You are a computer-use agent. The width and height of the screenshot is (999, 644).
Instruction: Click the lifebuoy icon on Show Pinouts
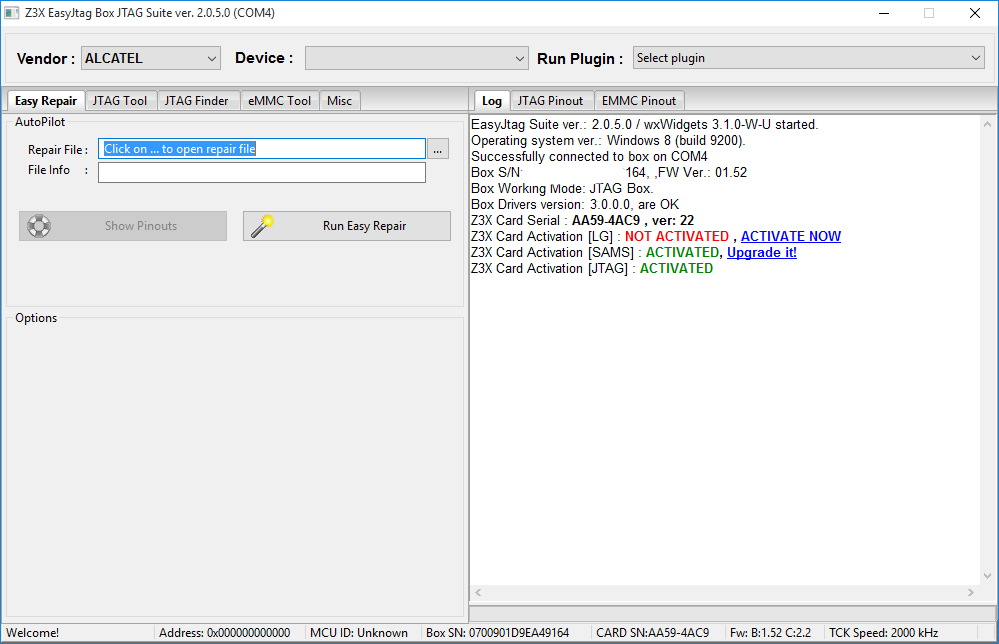click(39, 225)
